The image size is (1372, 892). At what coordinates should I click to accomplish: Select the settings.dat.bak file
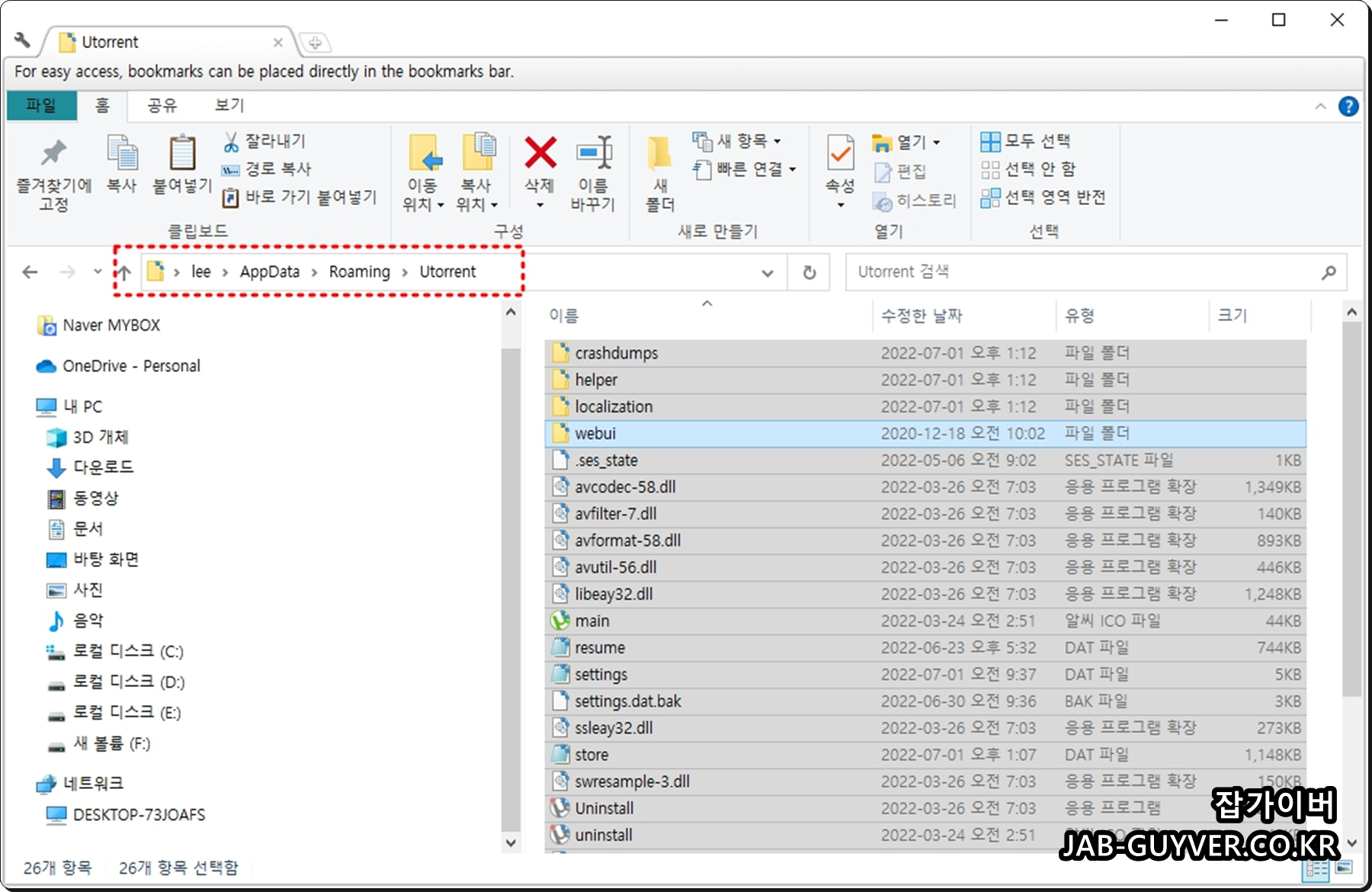coord(926,701)
